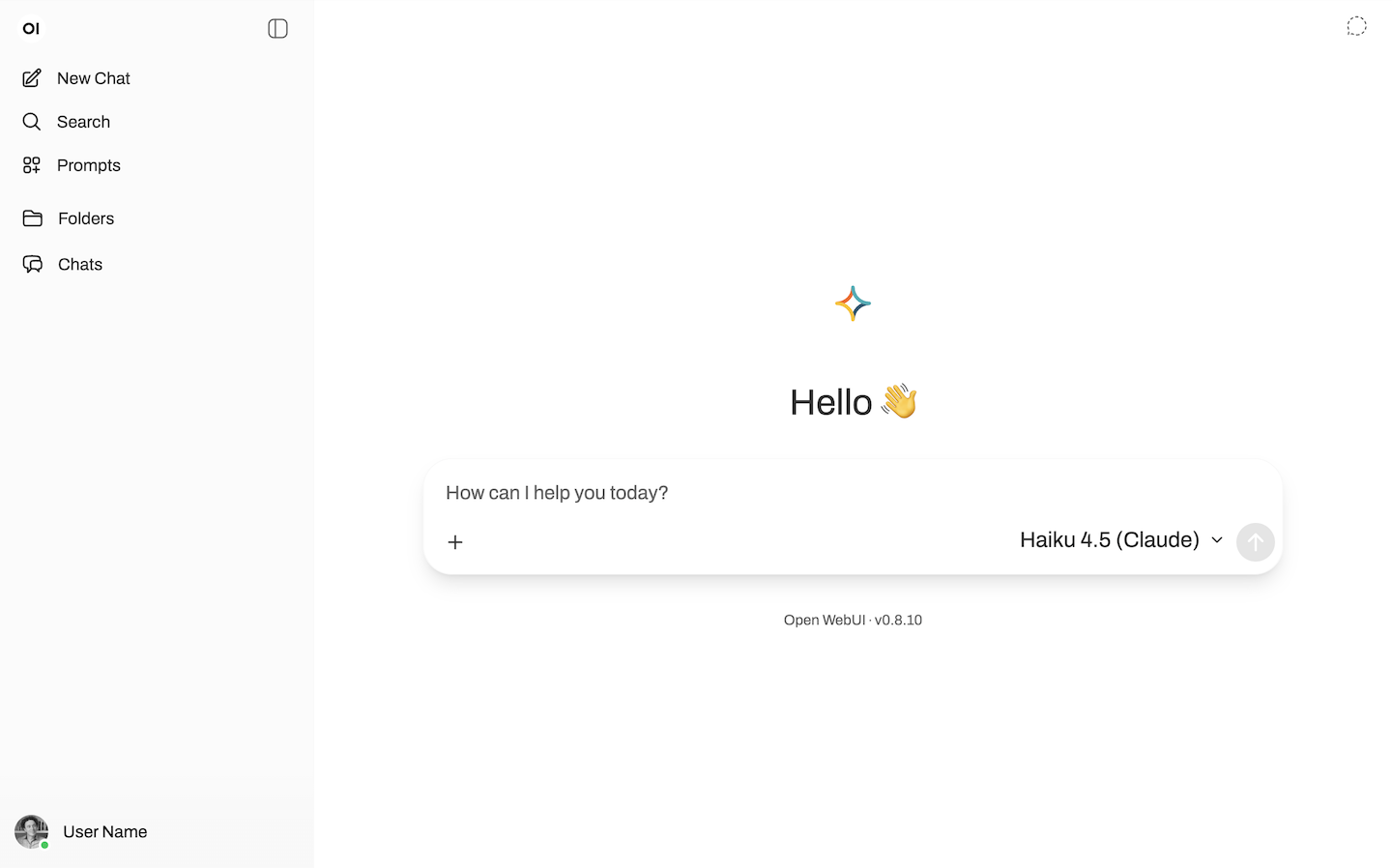Focus the 'How can I help you today?' input
Viewport: 1392px width, 868px height.
(853, 493)
